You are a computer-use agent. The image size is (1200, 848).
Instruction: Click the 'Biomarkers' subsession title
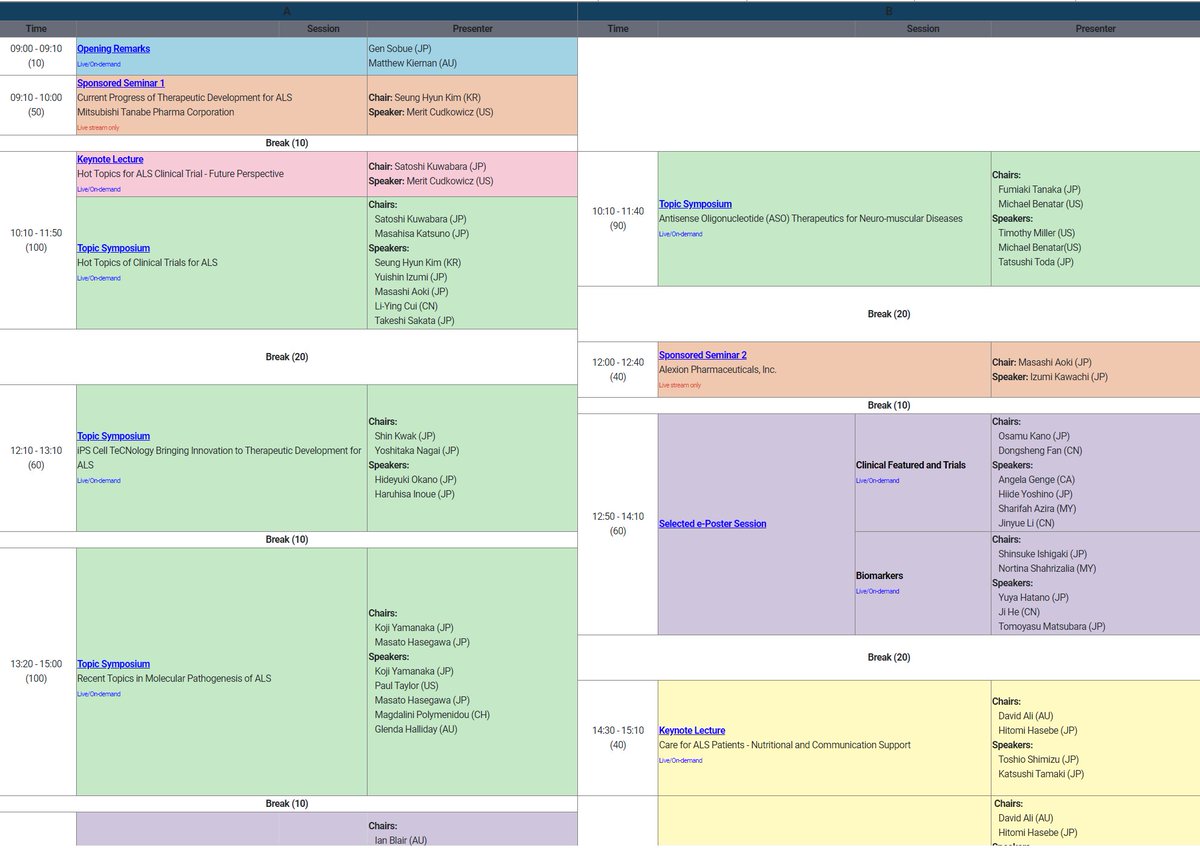880,576
